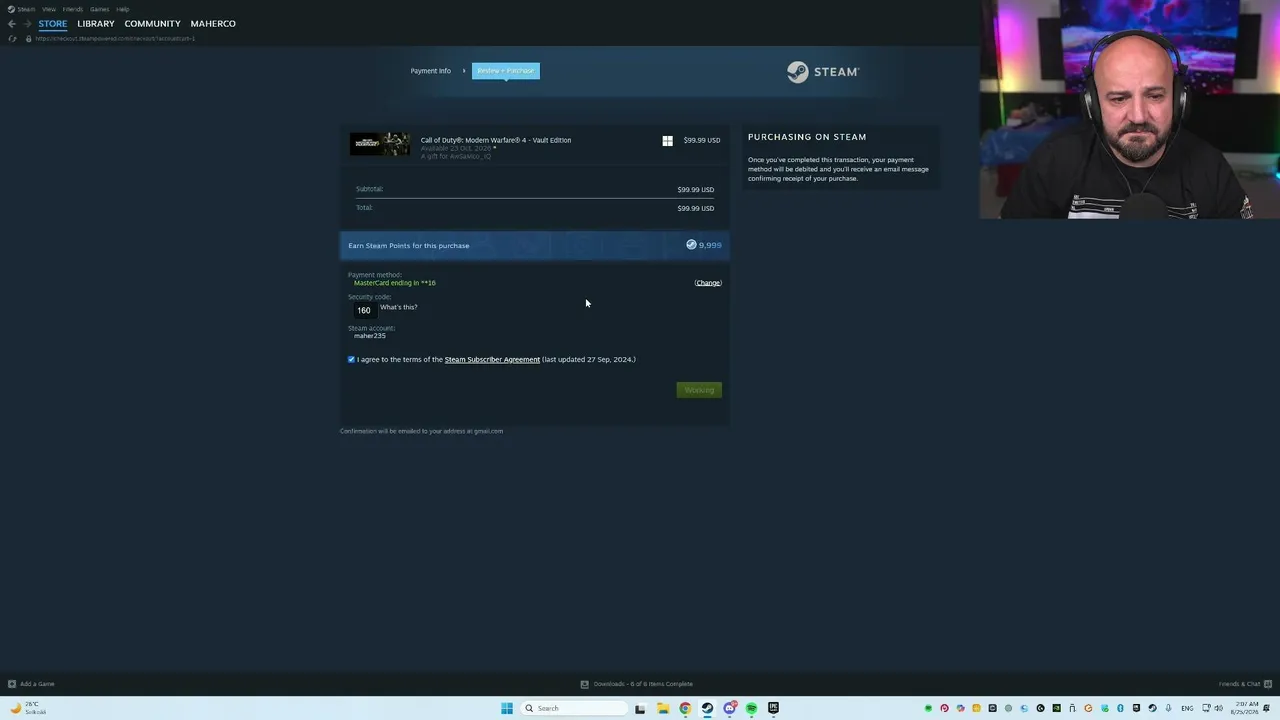1280x720 pixels.
Task: Click "Earn Steam Points for this purchase" banner text
Action: 409,246
